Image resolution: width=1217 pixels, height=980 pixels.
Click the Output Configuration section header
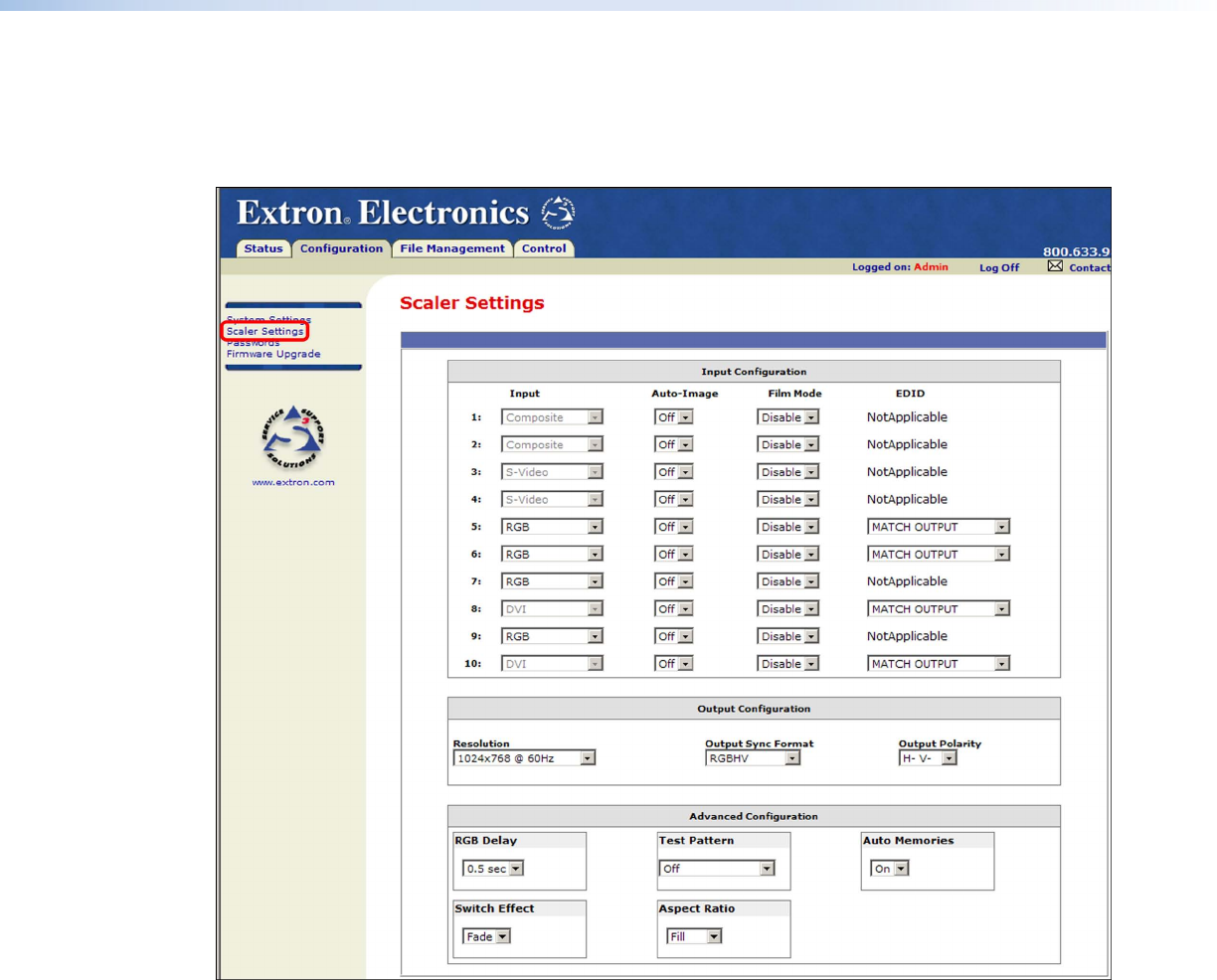pyautogui.click(x=754, y=709)
